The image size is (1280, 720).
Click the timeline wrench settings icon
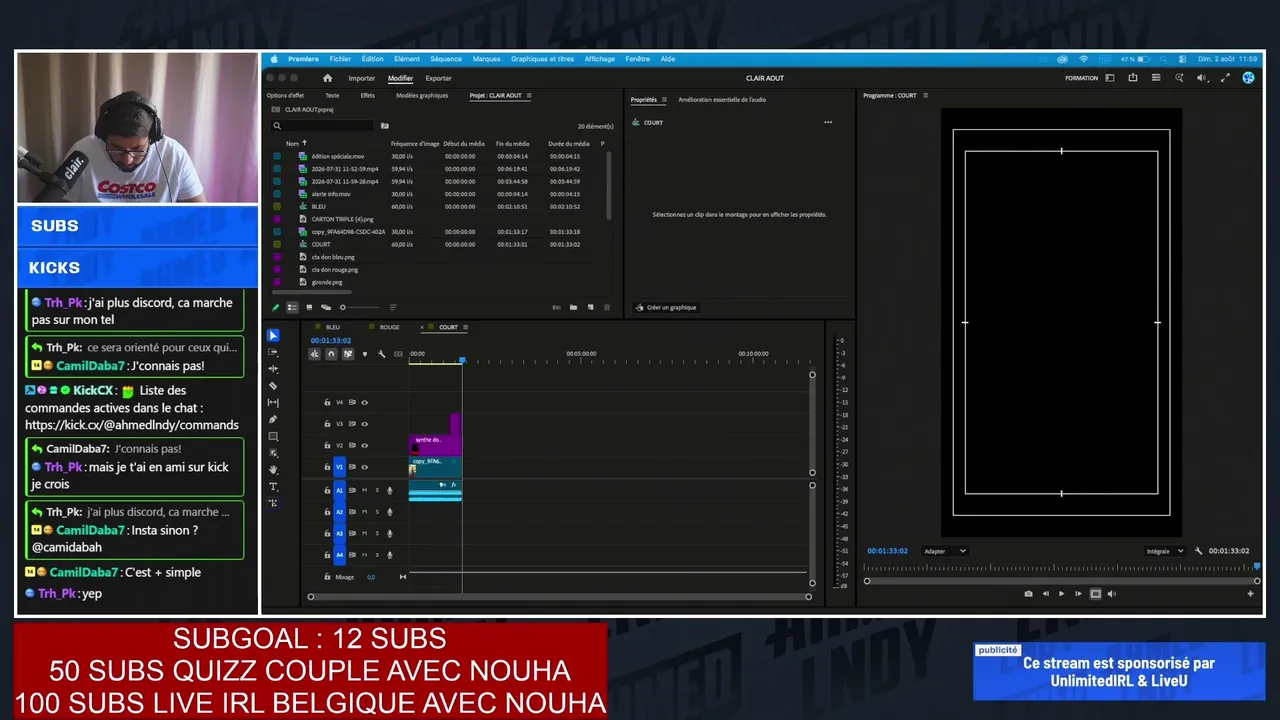[381, 354]
